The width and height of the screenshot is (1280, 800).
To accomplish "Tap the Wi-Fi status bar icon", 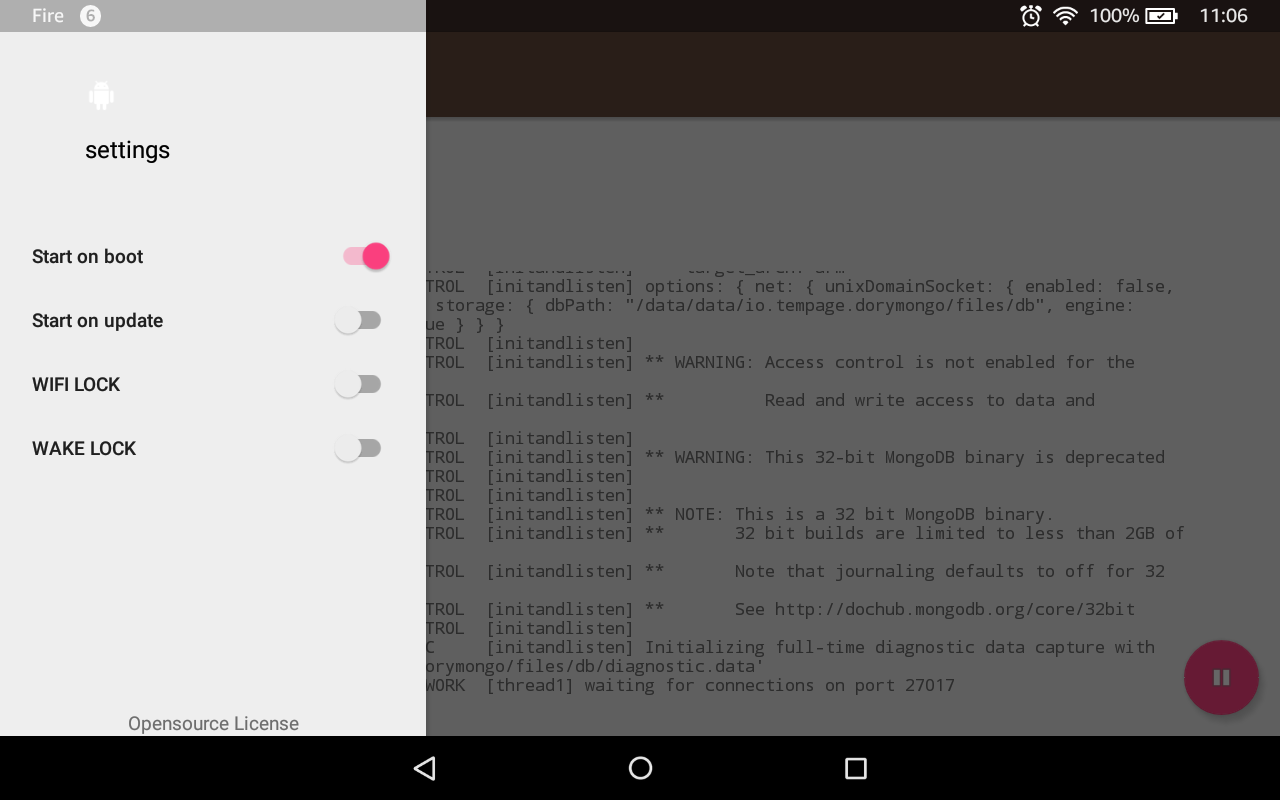I will (x=1065, y=16).
